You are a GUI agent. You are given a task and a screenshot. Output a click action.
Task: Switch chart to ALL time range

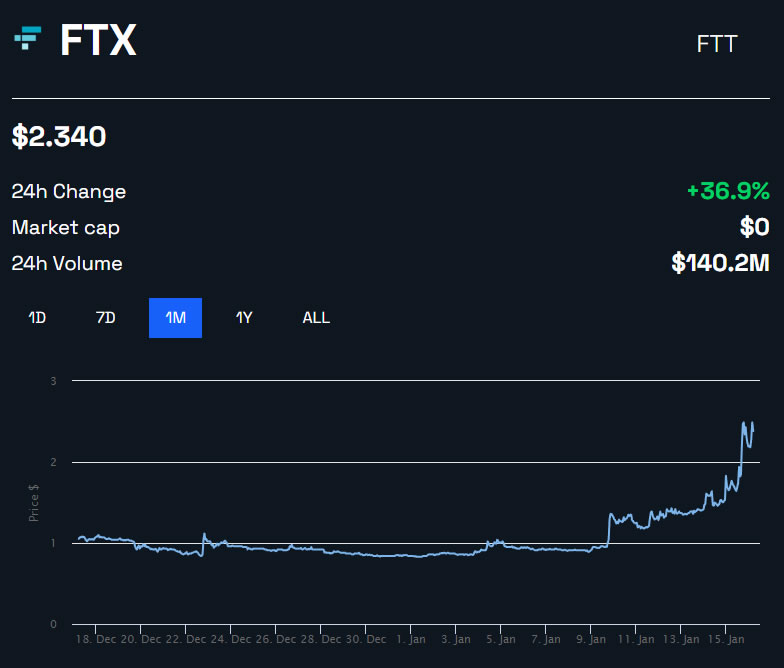(x=316, y=318)
